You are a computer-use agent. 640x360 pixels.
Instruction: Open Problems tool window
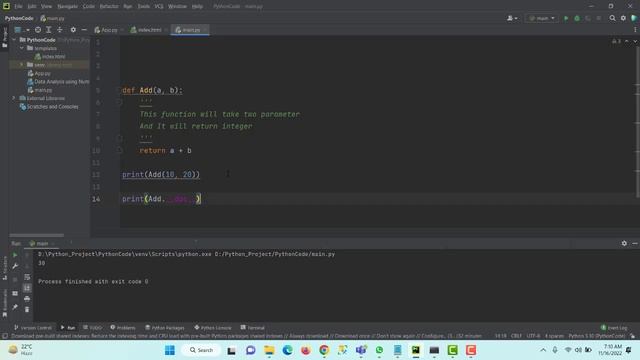click(x=123, y=328)
